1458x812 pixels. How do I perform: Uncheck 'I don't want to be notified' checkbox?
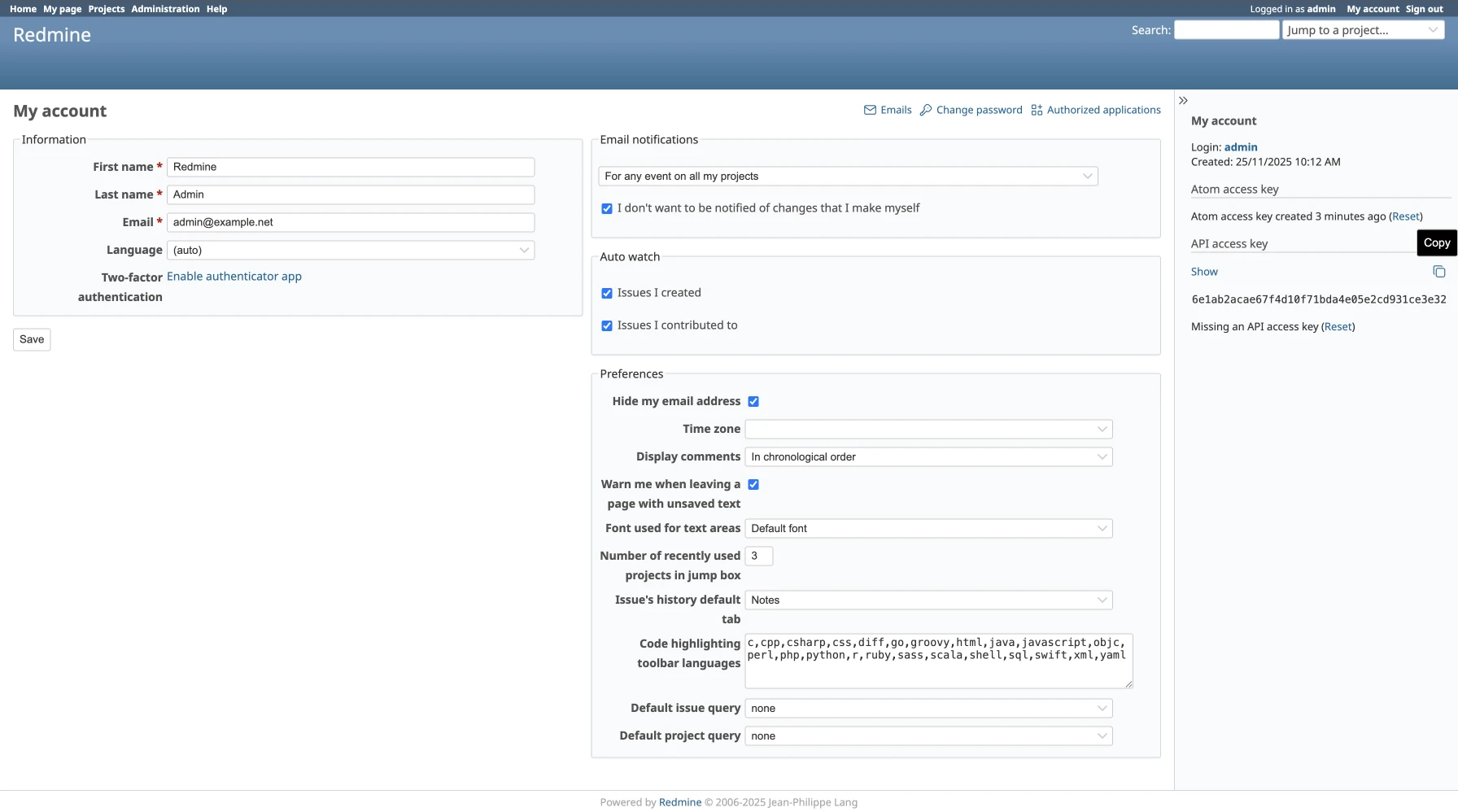pos(607,209)
